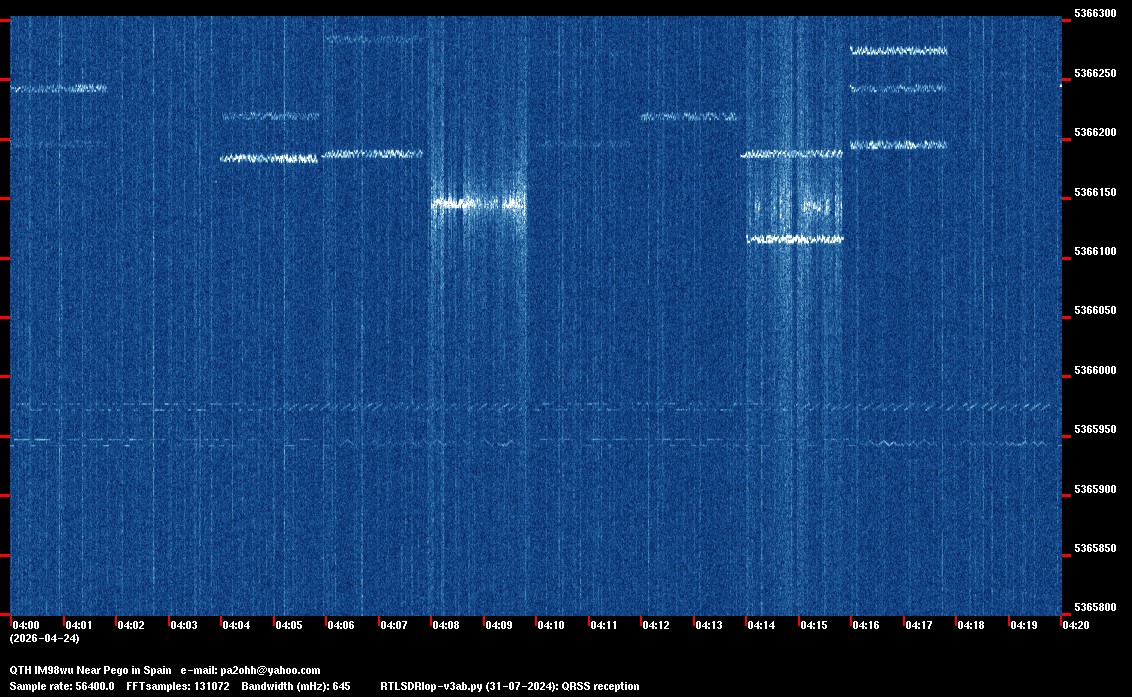Click the bright wide signal burst between 04:08 and 04:09
Viewport: 1132px width, 697px height.
click(x=478, y=203)
